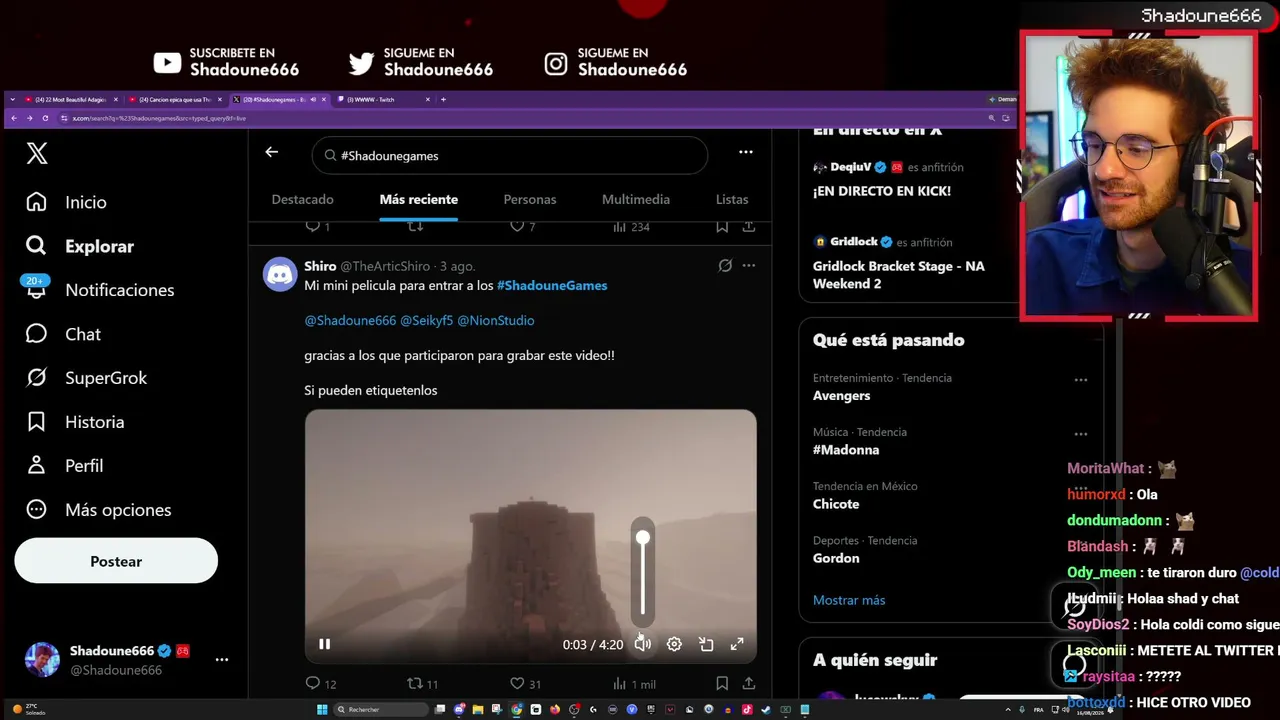Click the Grok icon on Shiro's post
1280x720 pixels.
point(725,266)
